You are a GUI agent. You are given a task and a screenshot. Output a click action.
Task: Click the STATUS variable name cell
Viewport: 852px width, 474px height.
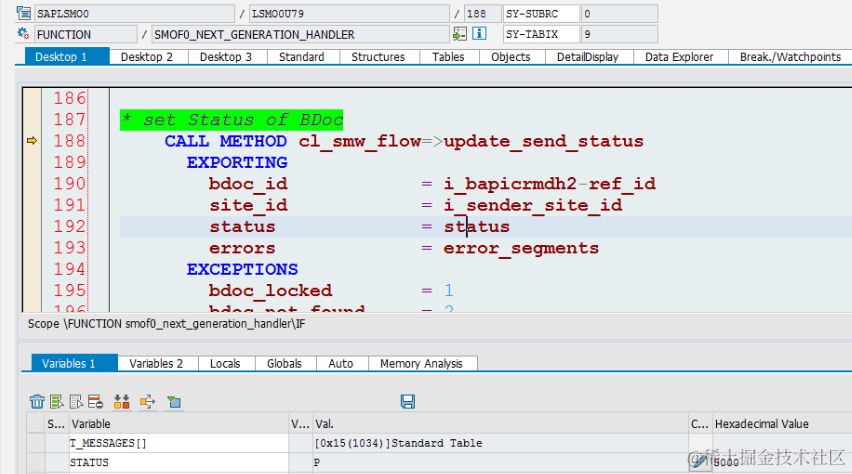(178, 462)
